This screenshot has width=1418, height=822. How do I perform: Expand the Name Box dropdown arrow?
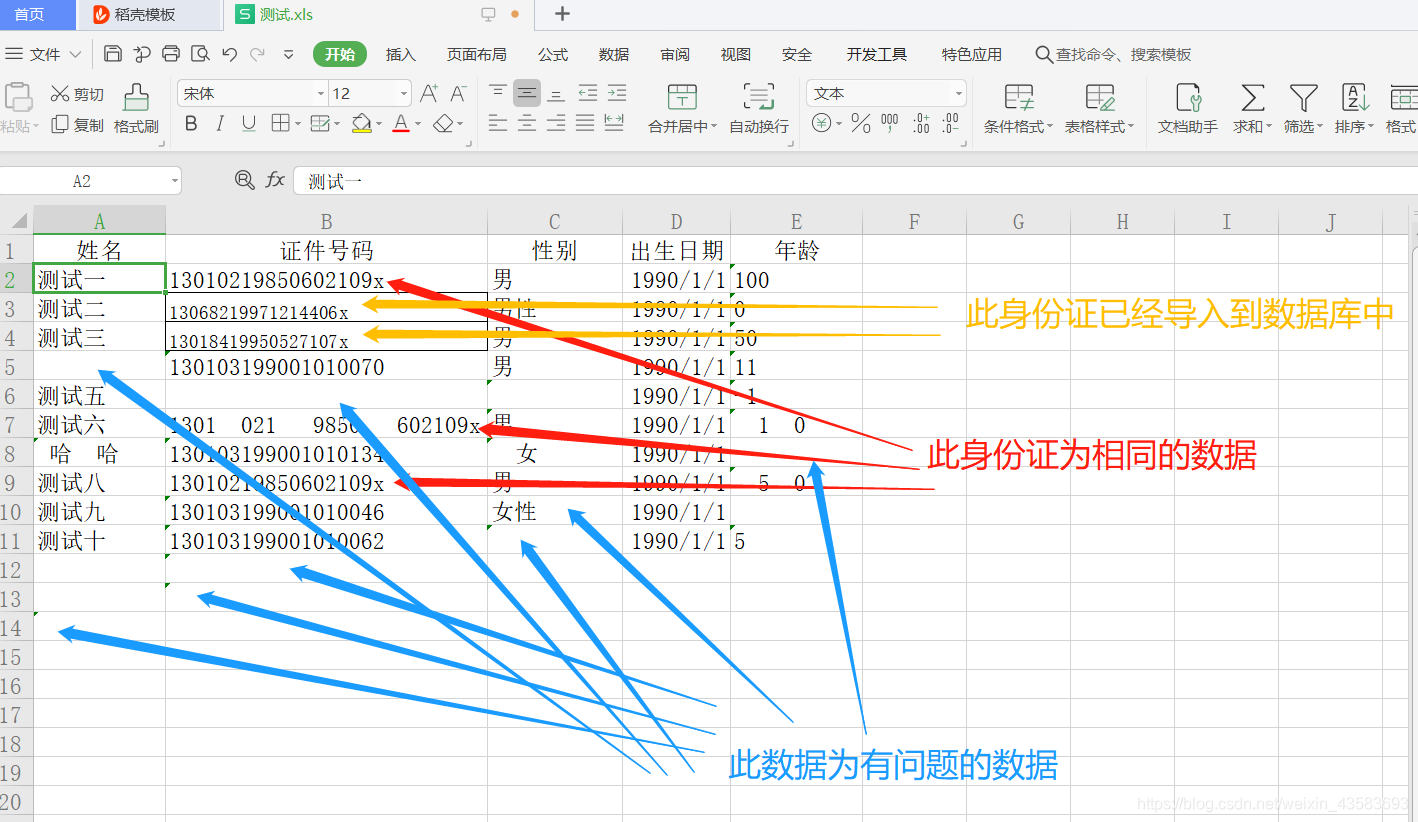coord(175,181)
